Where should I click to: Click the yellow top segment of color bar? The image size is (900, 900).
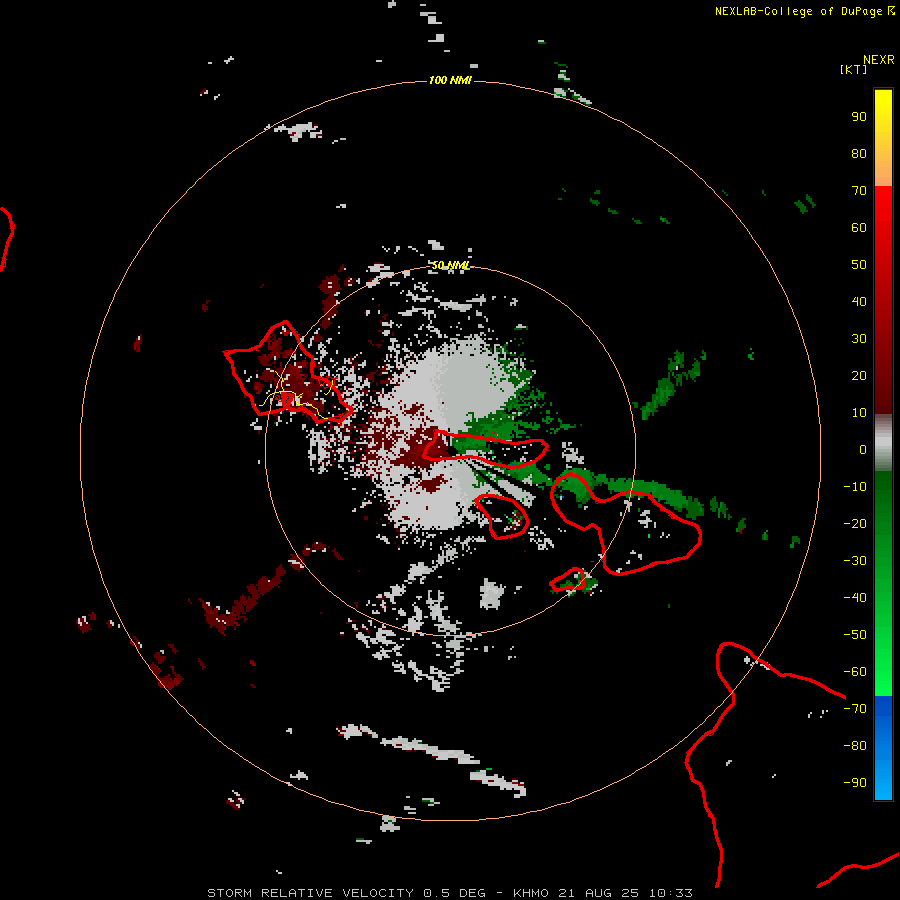click(x=883, y=138)
